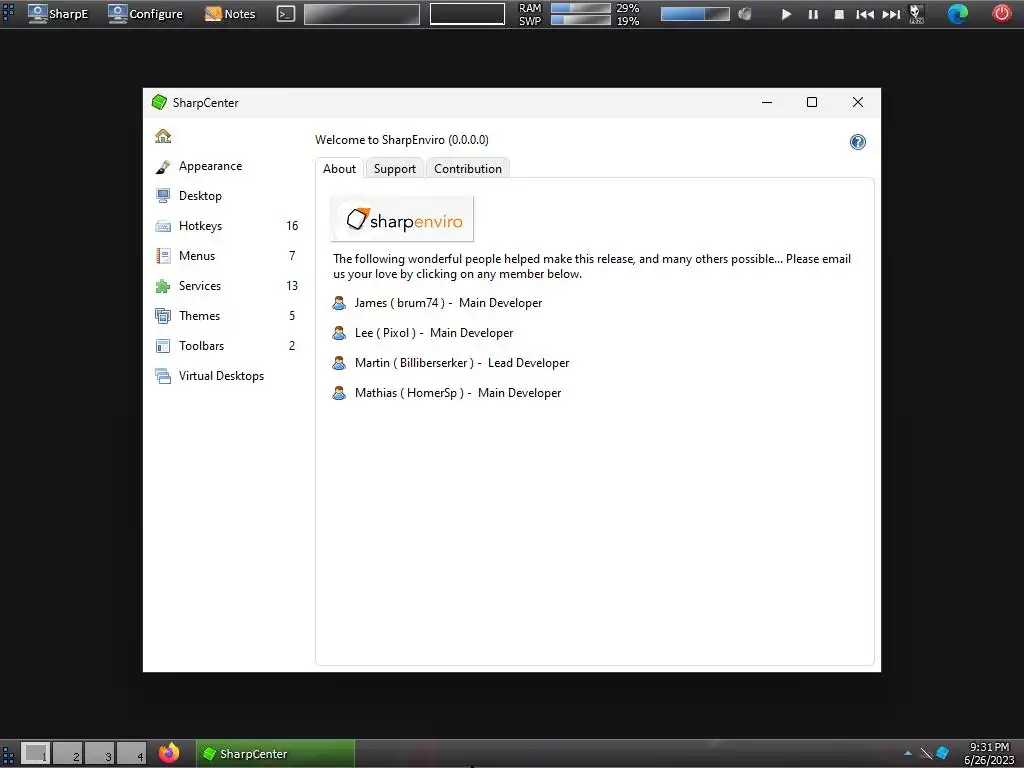Open the Notes toolbar button
Screen dimensions: 1024x768
230,14
